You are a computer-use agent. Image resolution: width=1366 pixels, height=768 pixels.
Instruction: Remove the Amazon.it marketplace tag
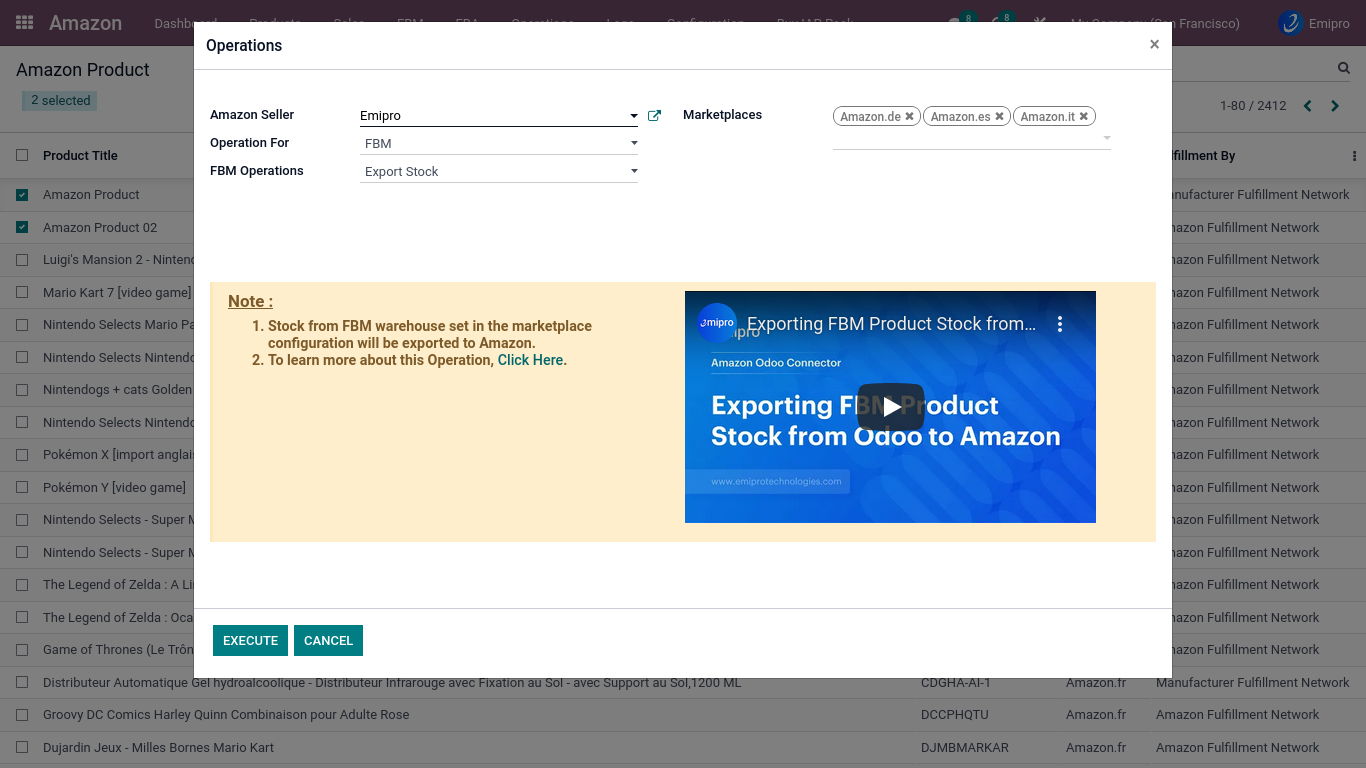(1083, 116)
